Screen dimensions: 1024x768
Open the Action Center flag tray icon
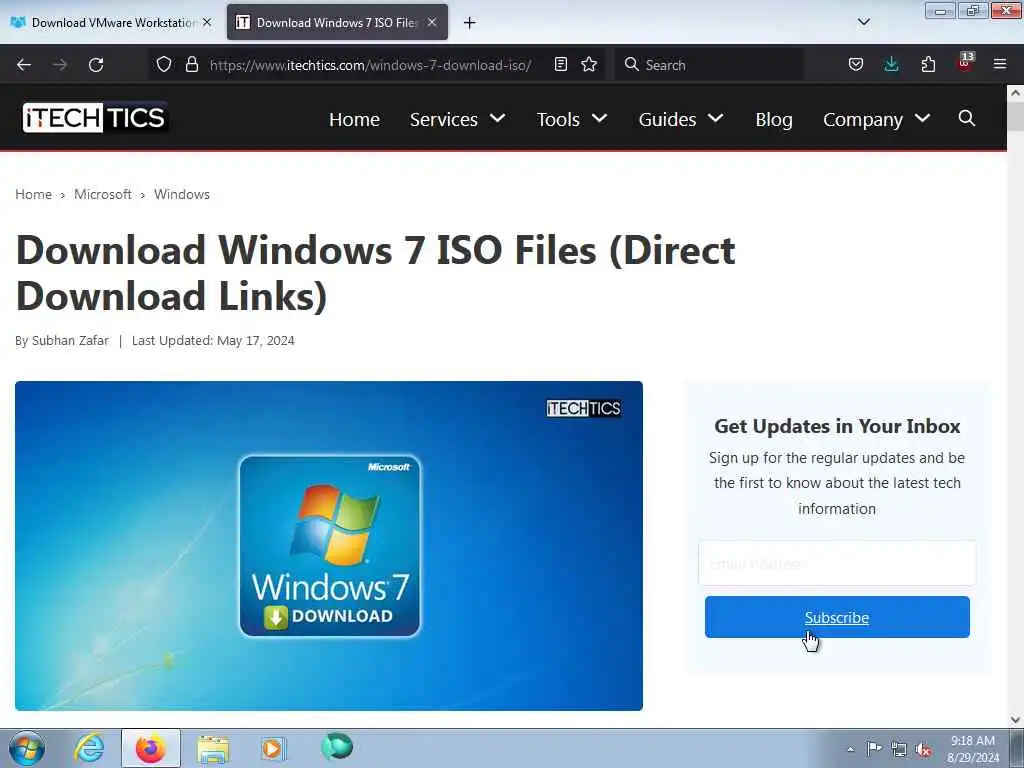tap(874, 748)
